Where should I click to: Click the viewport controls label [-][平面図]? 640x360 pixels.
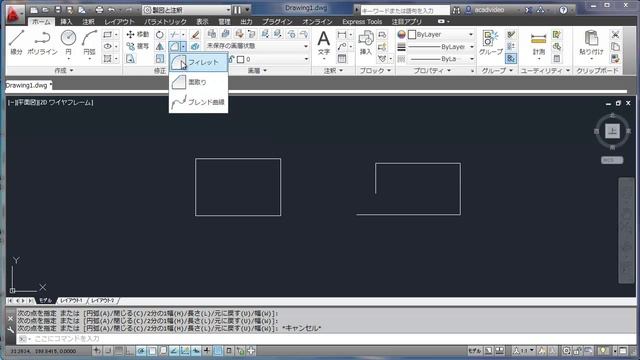25,102
